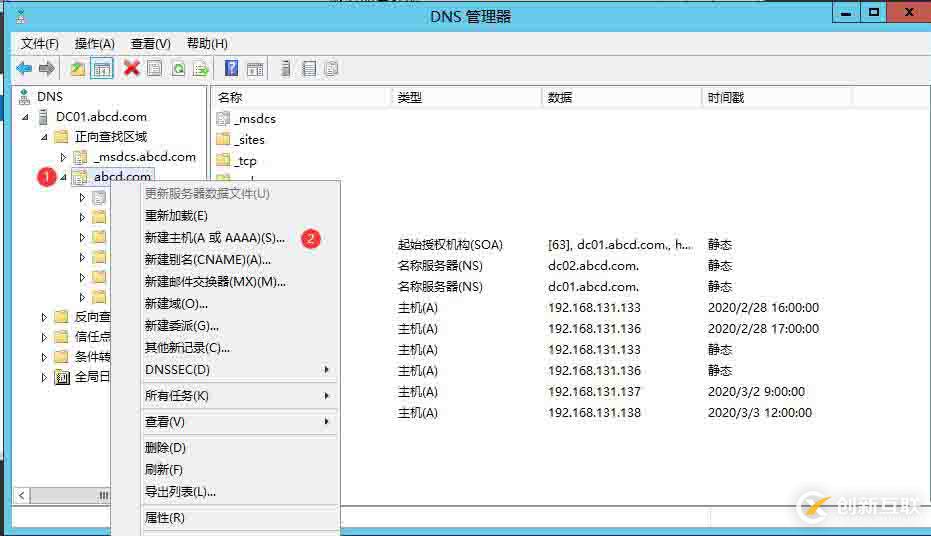Select the _msdcs entry in the list

[246, 119]
